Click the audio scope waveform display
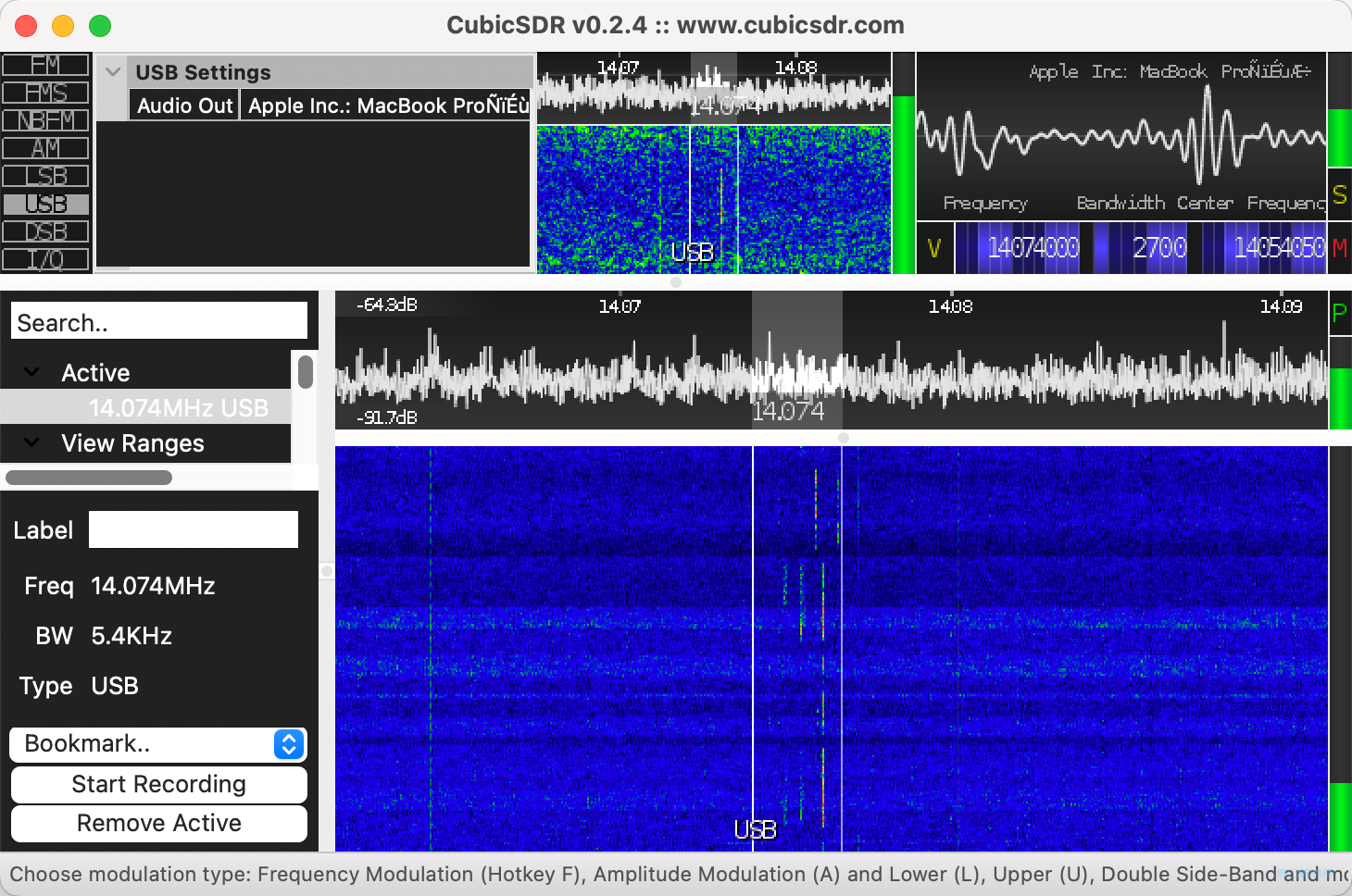The height and width of the screenshot is (896, 1352). coord(1121,137)
